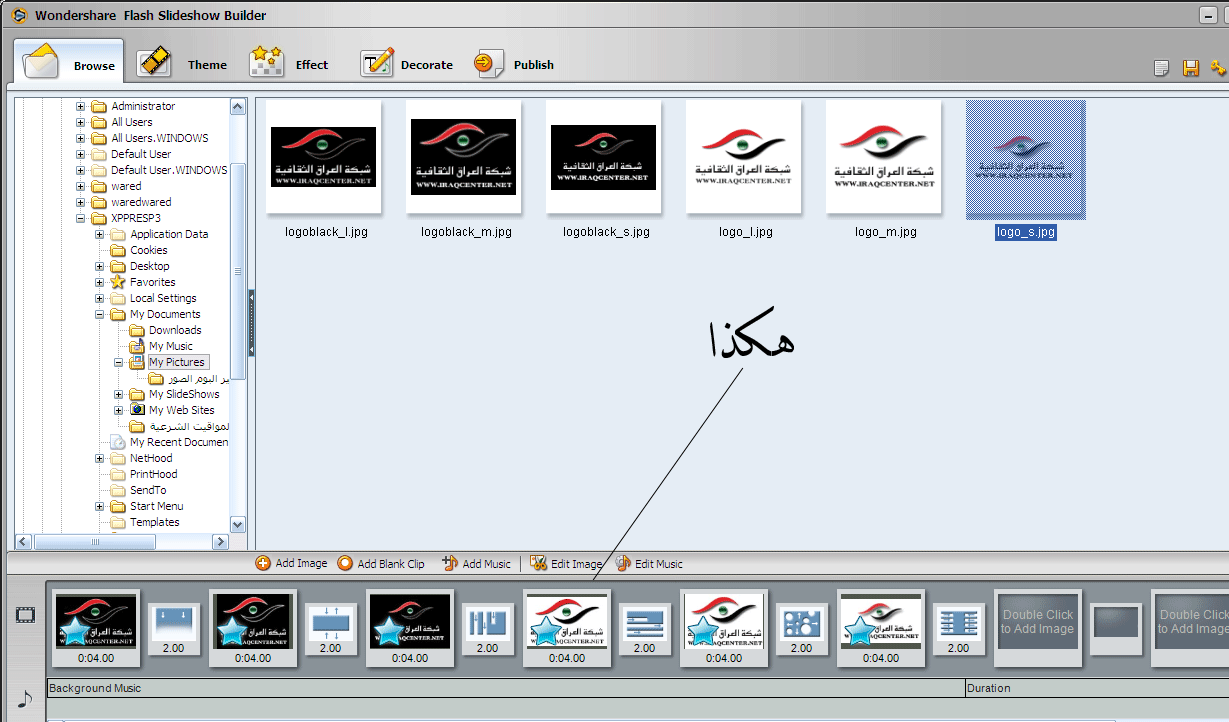Select the logo_l.jpg thumbnail
This screenshot has height=722, width=1229.
pyautogui.click(x=743, y=157)
